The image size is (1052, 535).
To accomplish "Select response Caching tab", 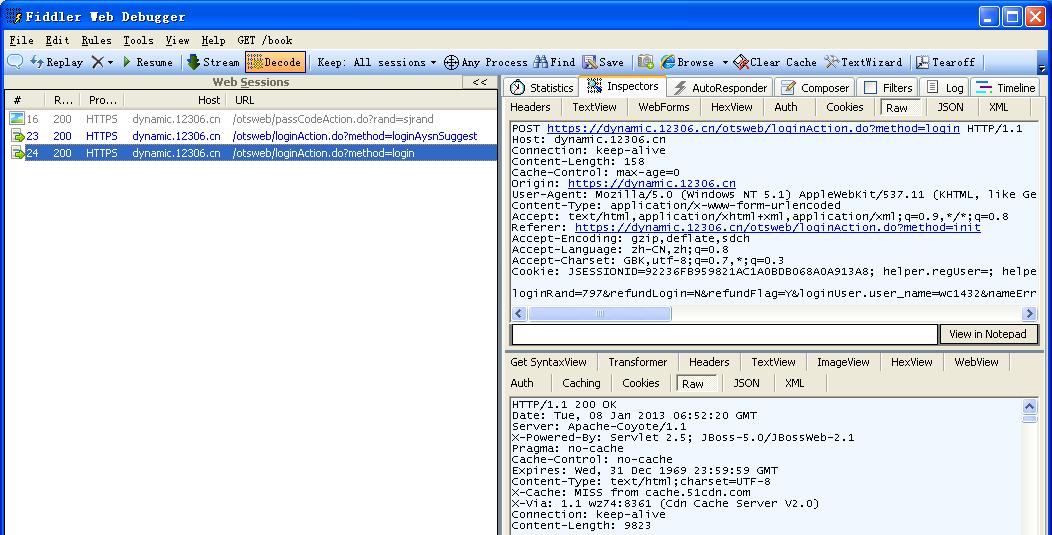I will pos(581,383).
